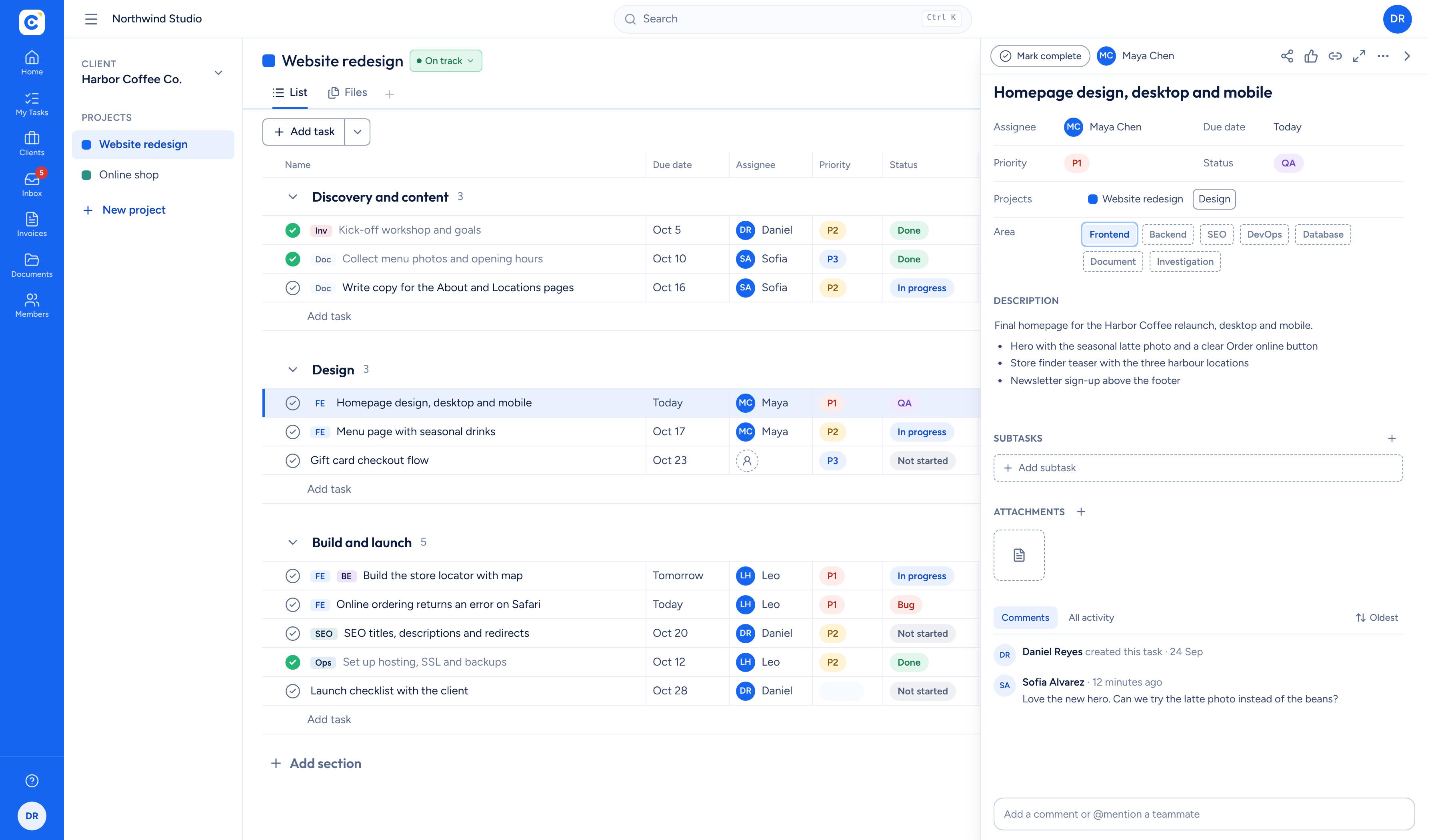Mark 'Write copy for the About' task complete
The image size is (1440, 840).
click(x=292, y=288)
